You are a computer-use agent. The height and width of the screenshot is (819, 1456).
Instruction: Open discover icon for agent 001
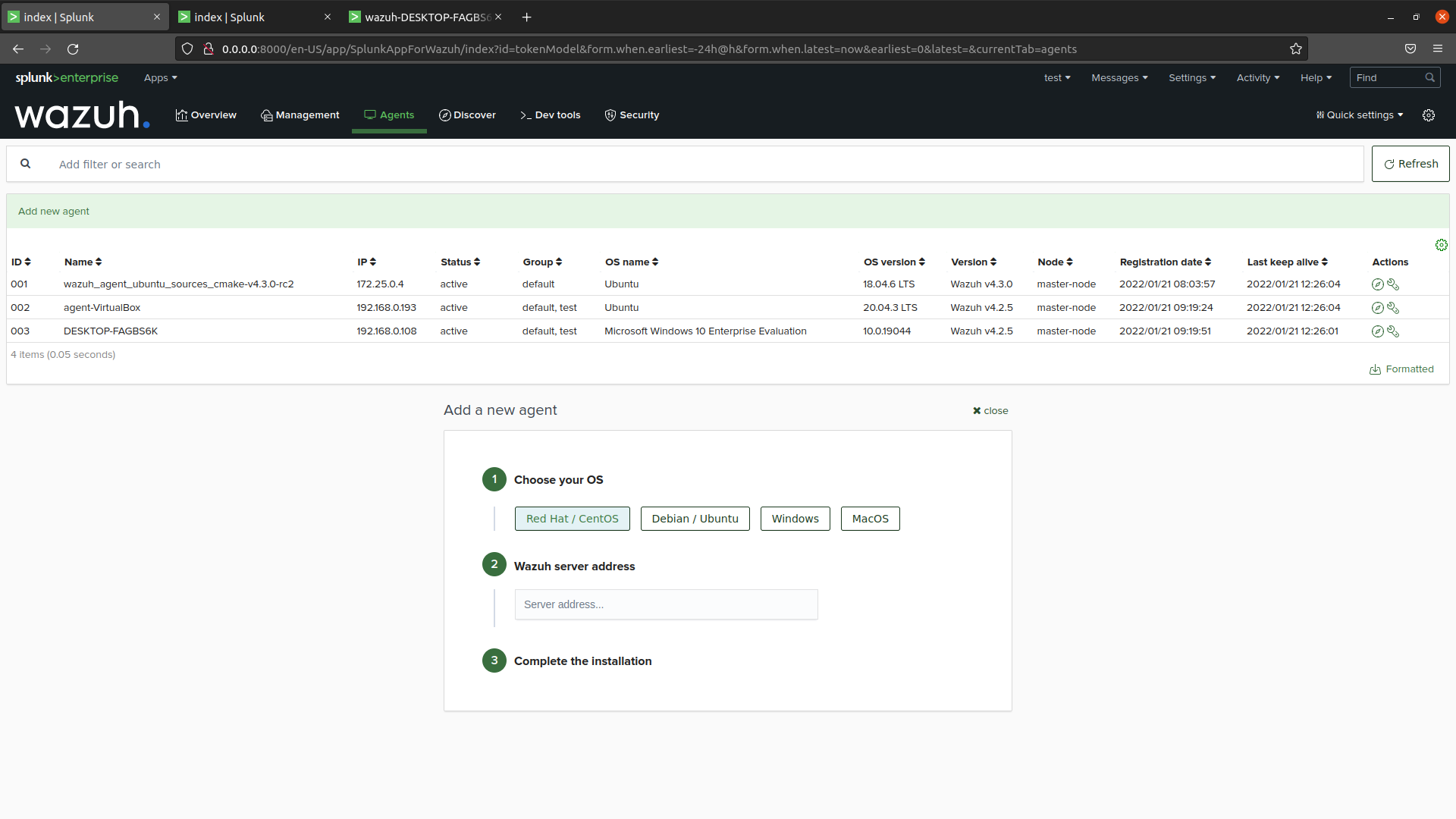pos(1378,284)
